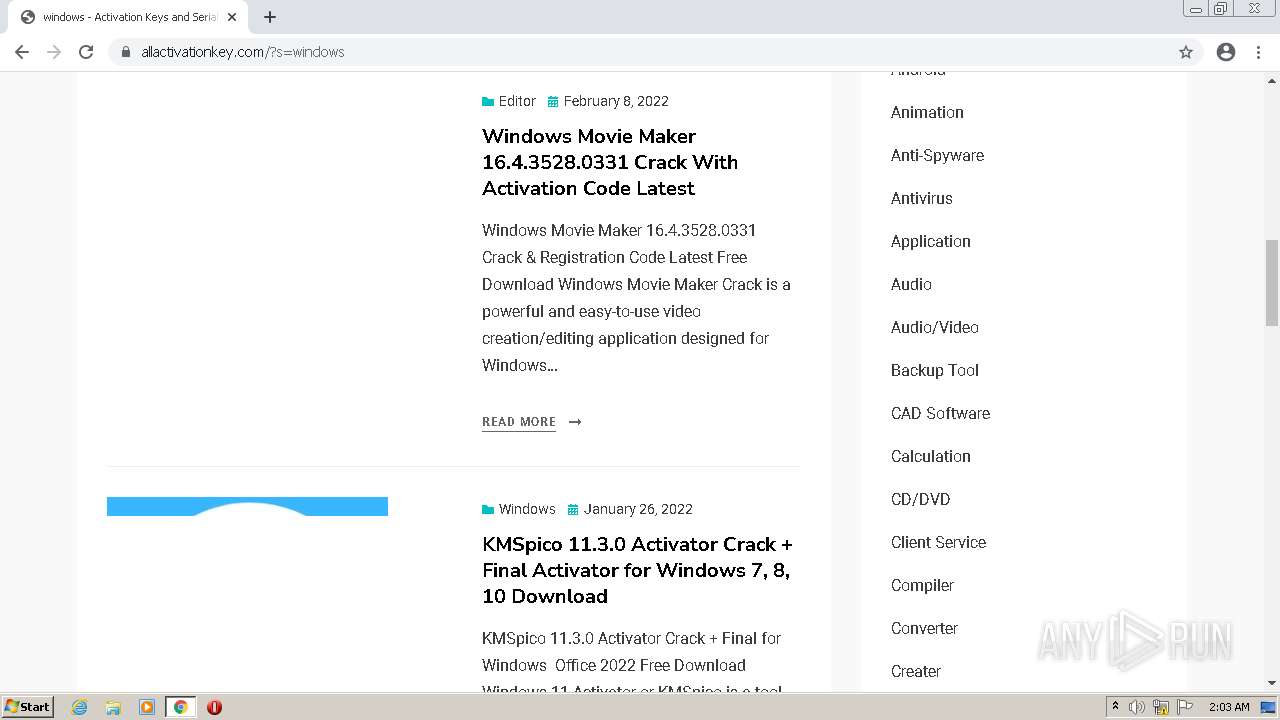This screenshot has width=1280, height=720.
Task: Open the Compiler category
Action: 922,585
